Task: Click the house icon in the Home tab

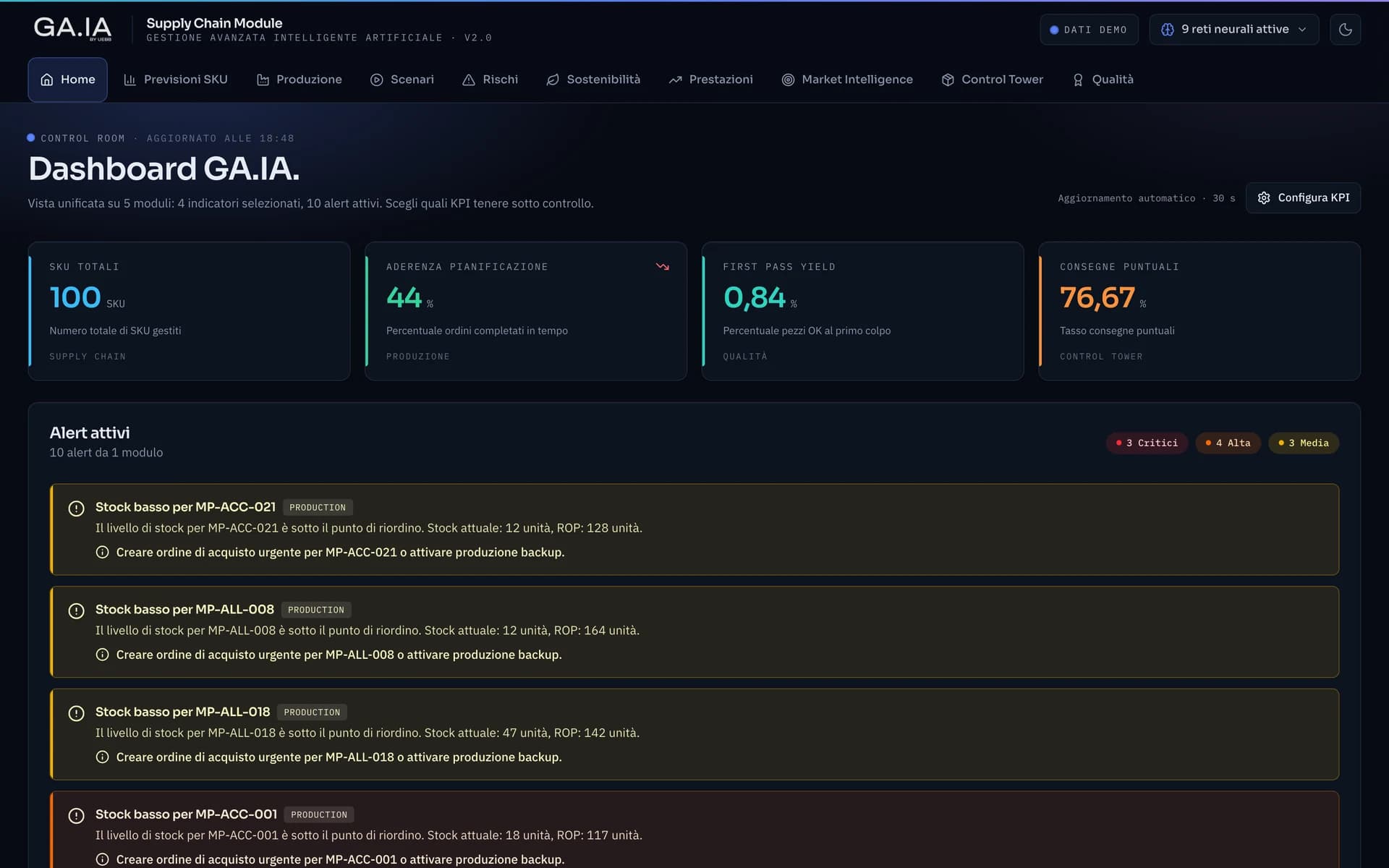Action: [x=47, y=80]
